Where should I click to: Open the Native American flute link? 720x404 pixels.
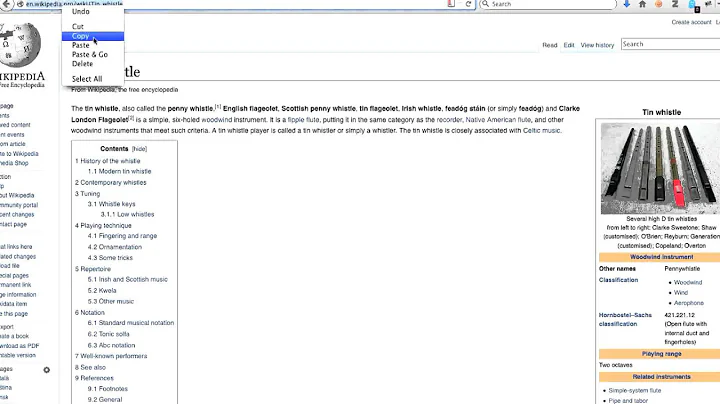[x=498, y=120]
